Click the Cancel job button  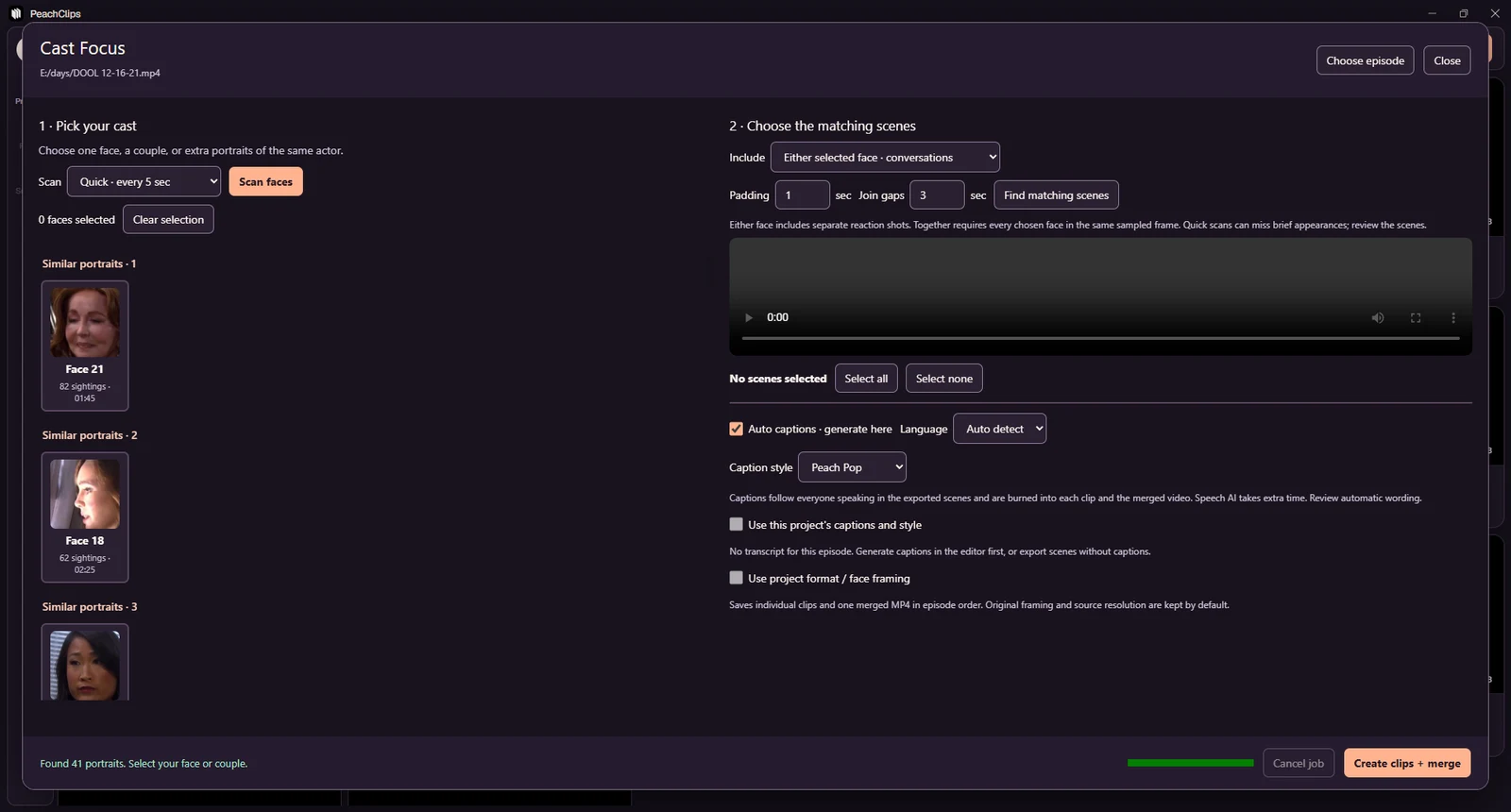(x=1299, y=763)
